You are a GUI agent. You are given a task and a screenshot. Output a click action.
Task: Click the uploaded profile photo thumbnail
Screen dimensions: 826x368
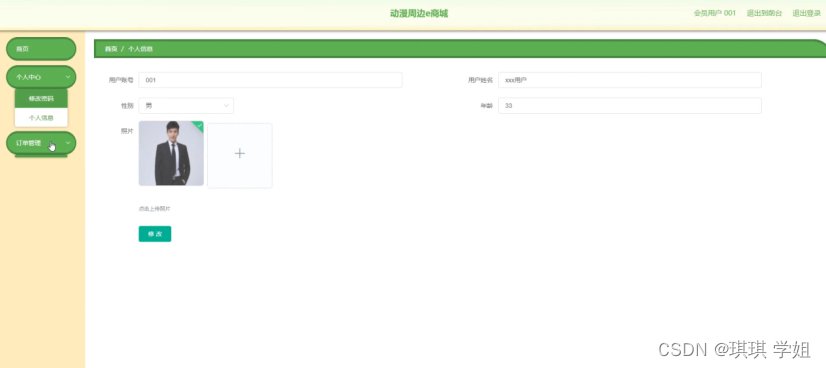pos(171,153)
